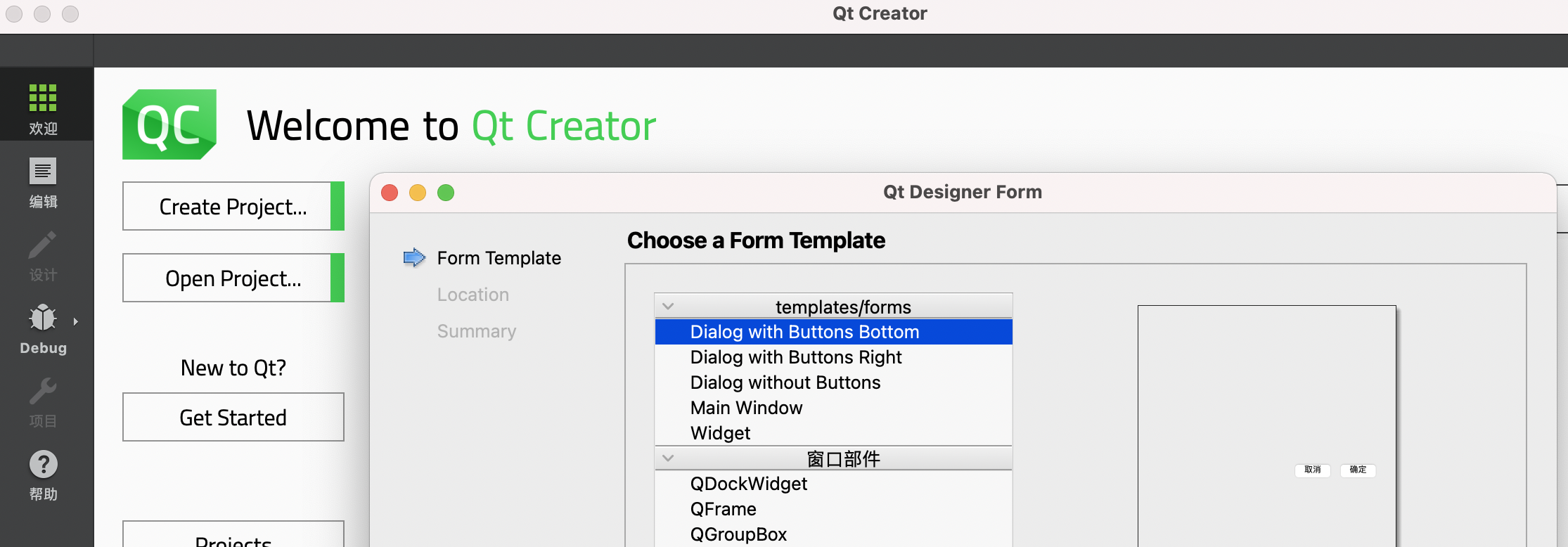
Task: Click Open Project button
Action: (x=233, y=278)
